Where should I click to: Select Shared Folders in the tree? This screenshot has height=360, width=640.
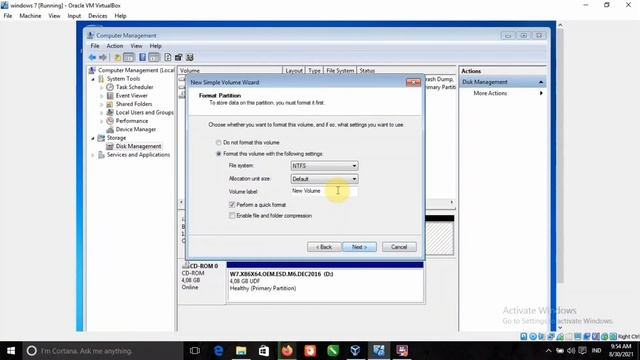(x=133, y=104)
